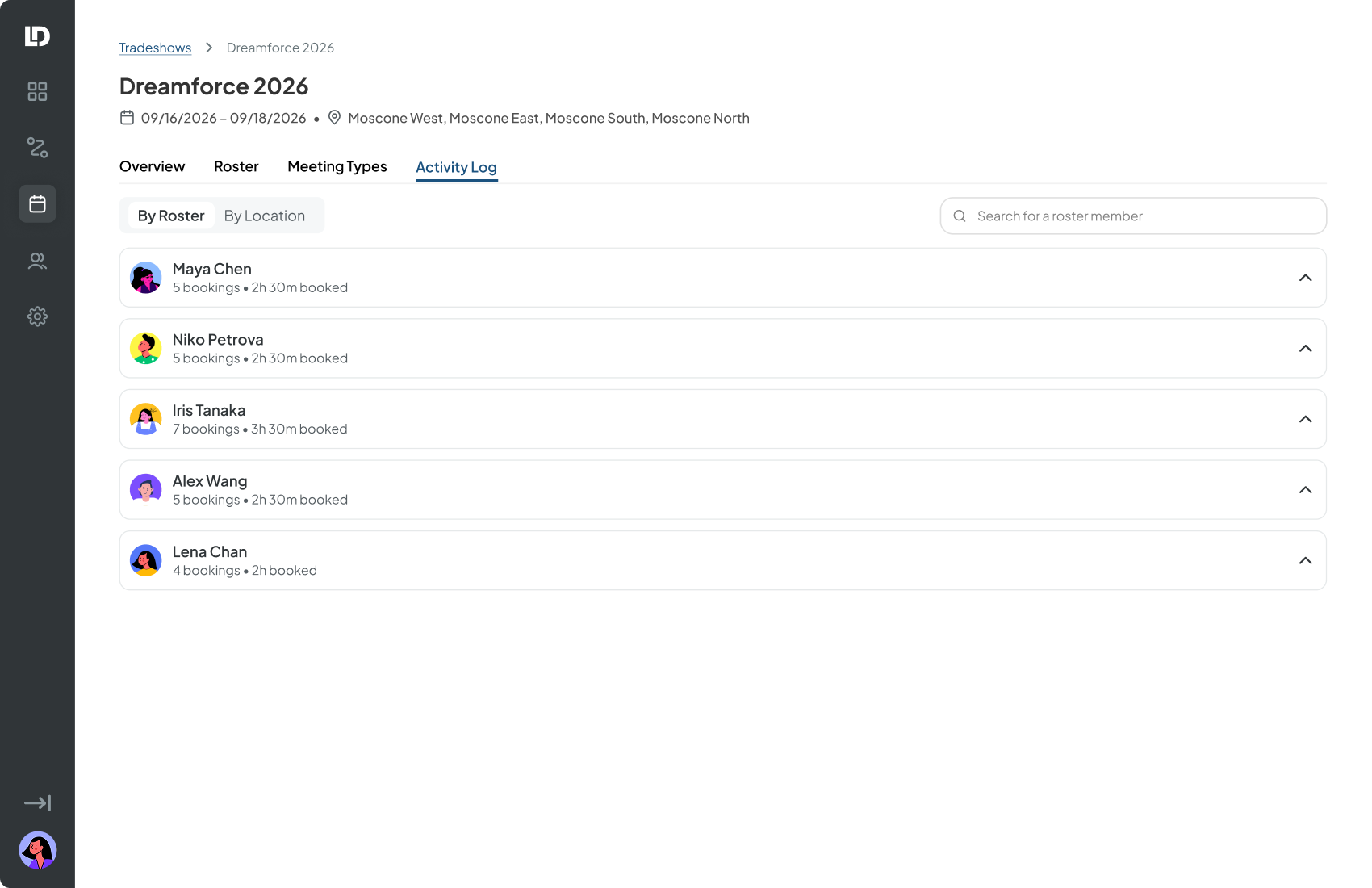Click the calendar icon beside event dates
Image resolution: width=1372 pixels, height=888 pixels.
tap(127, 118)
